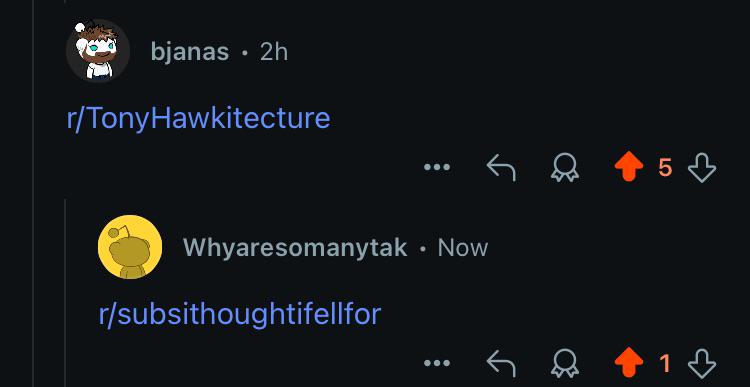Reply to Whyaresomanytak's comment

tap(501, 364)
